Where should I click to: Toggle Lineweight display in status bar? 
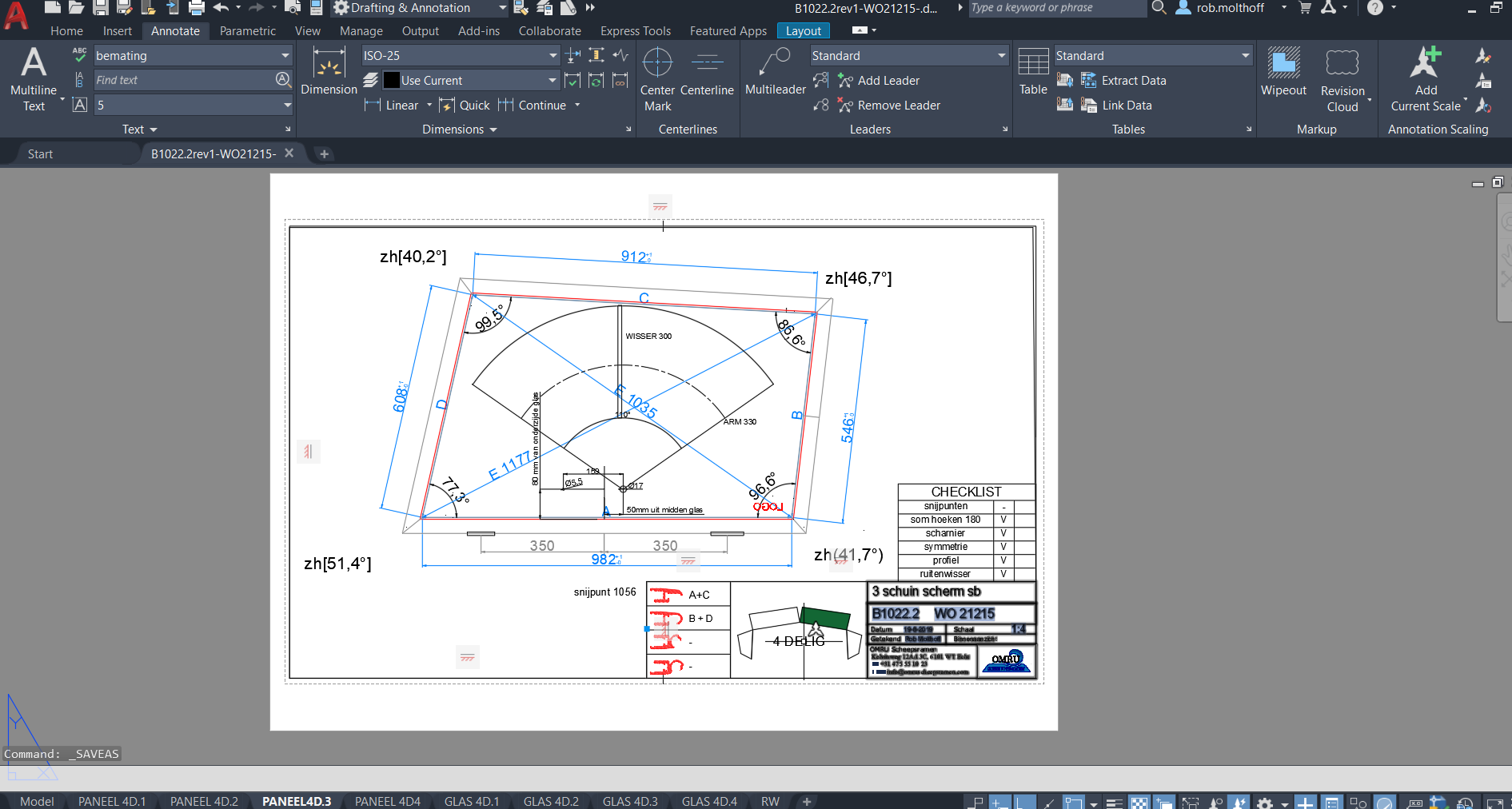[1115, 802]
